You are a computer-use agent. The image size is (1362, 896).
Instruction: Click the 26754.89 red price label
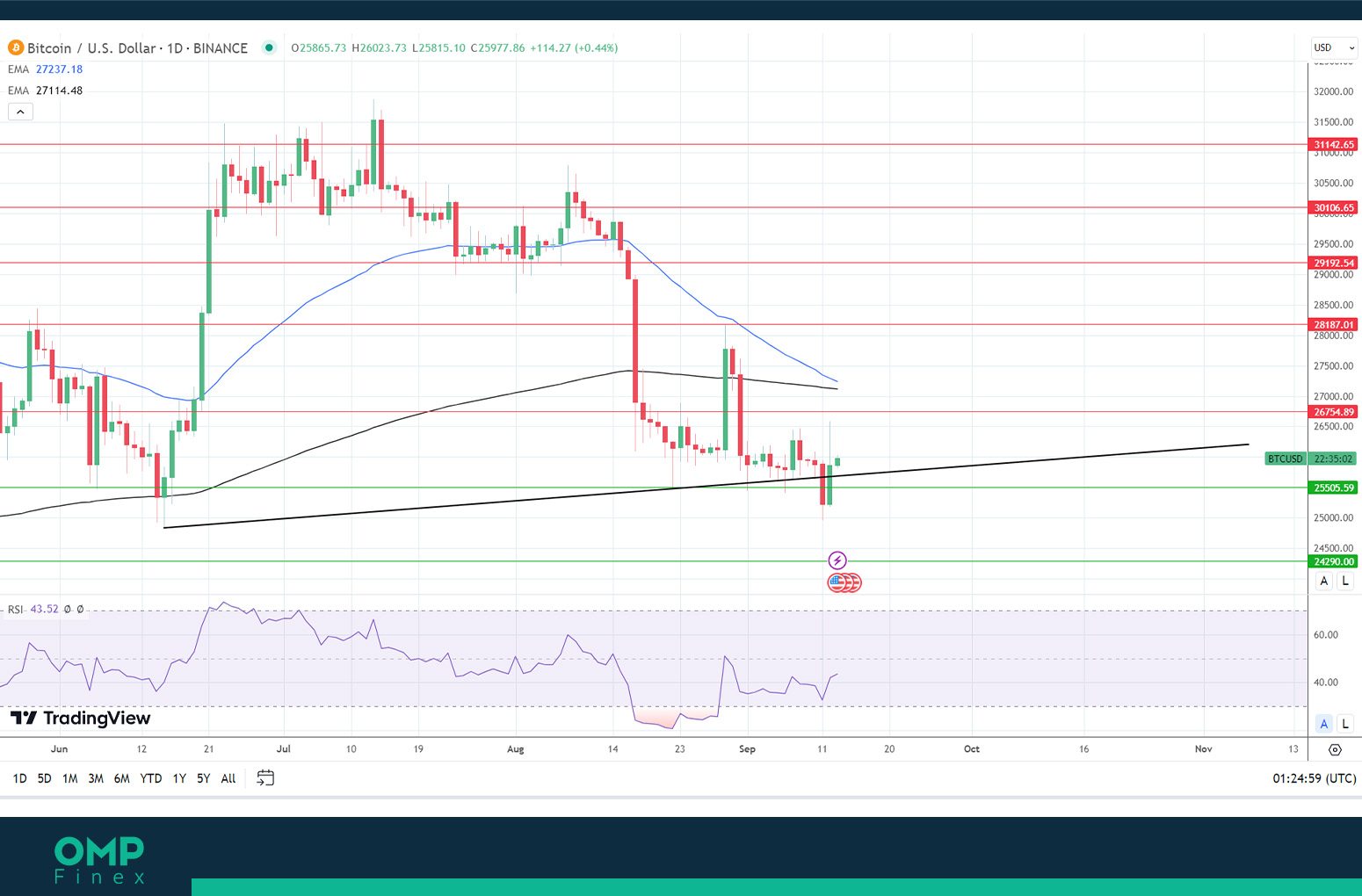(x=1334, y=412)
